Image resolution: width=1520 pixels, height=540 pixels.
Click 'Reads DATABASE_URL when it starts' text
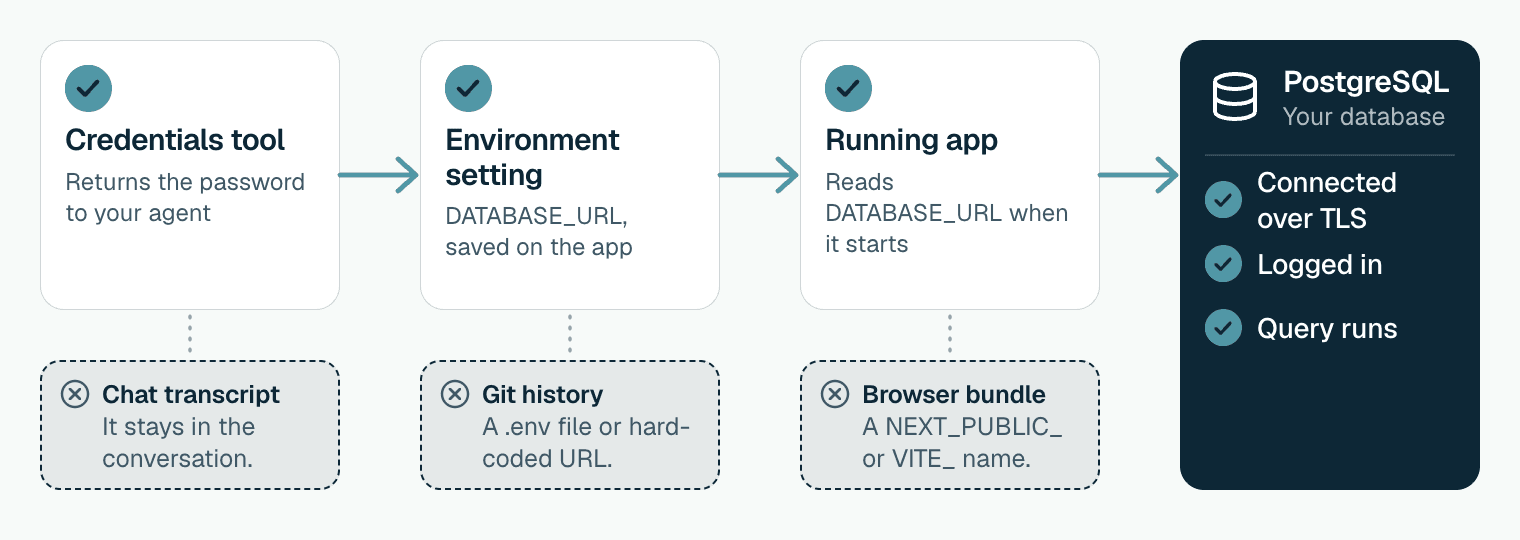pyautogui.click(x=946, y=213)
